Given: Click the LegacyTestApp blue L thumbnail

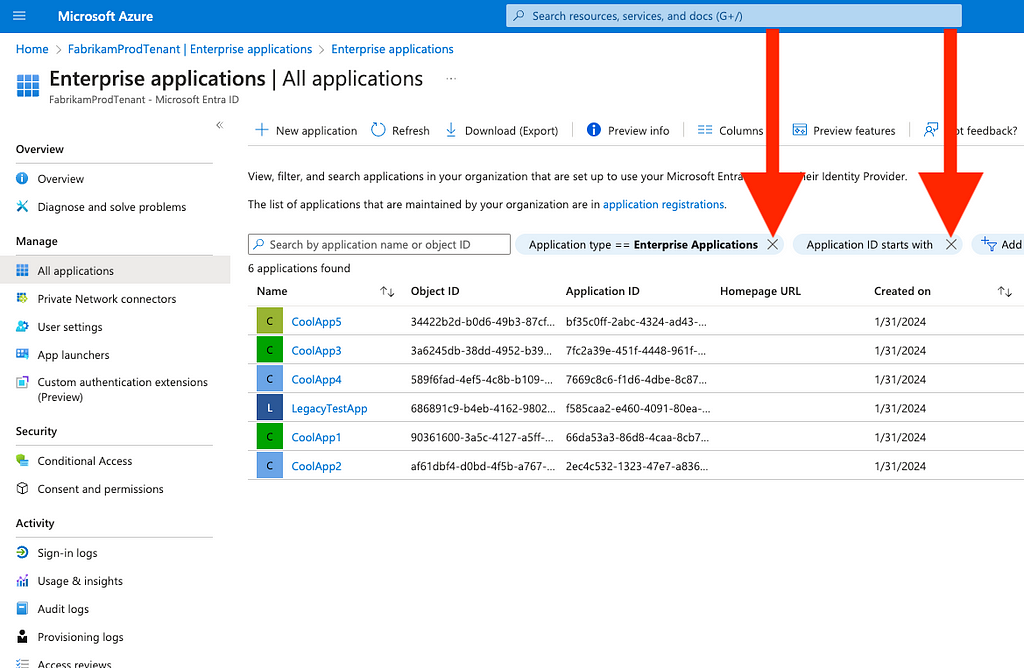Looking at the screenshot, I should pyautogui.click(x=270, y=407).
